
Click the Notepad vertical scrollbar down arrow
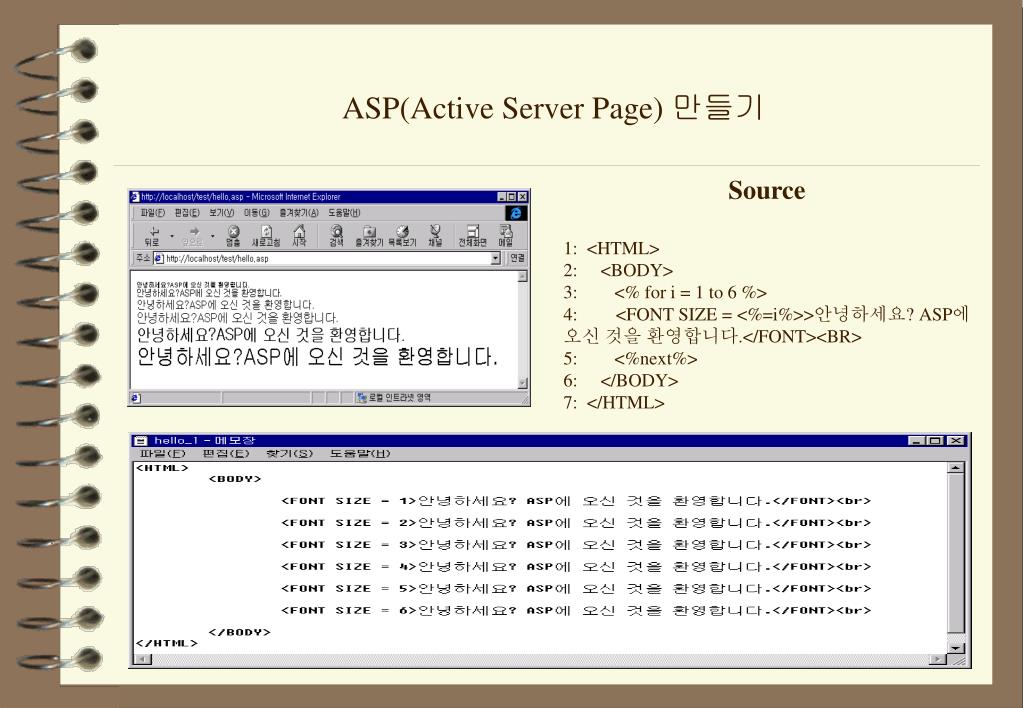956,648
